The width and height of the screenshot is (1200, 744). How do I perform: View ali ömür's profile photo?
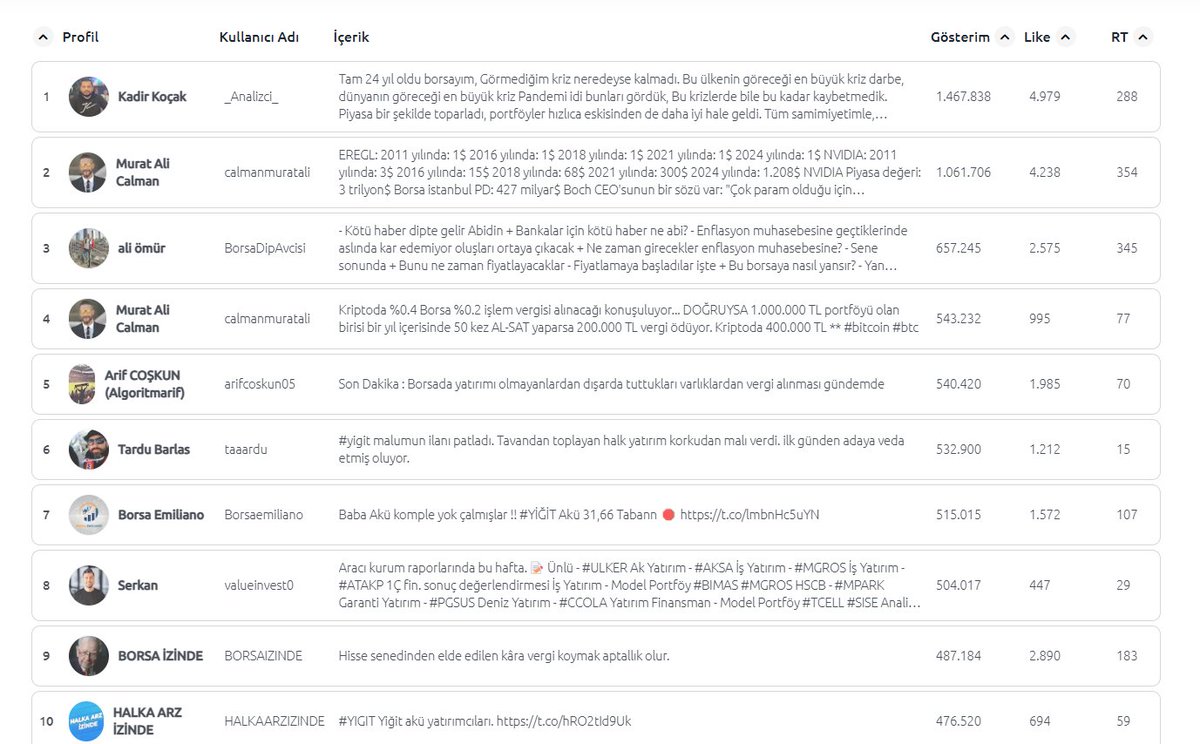click(89, 247)
